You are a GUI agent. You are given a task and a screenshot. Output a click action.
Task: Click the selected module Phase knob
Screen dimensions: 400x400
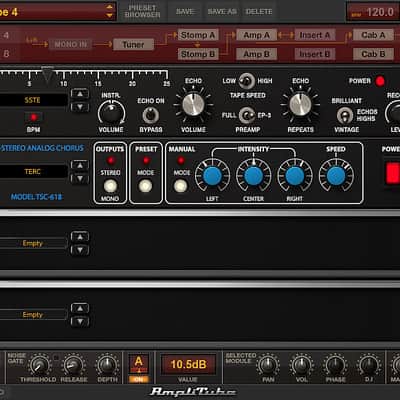[335, 365]
